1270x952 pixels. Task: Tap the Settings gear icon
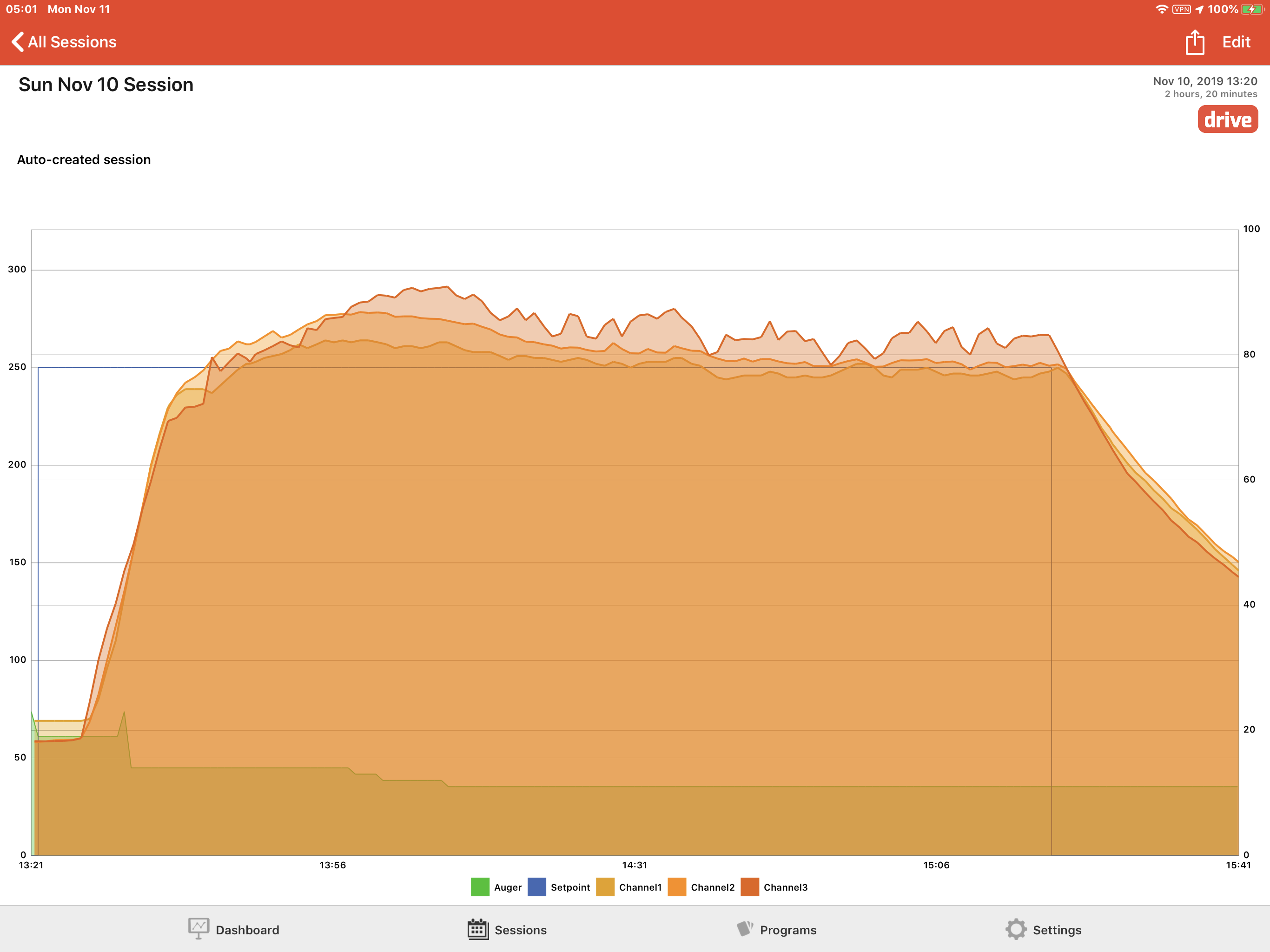click(1015, 928)
